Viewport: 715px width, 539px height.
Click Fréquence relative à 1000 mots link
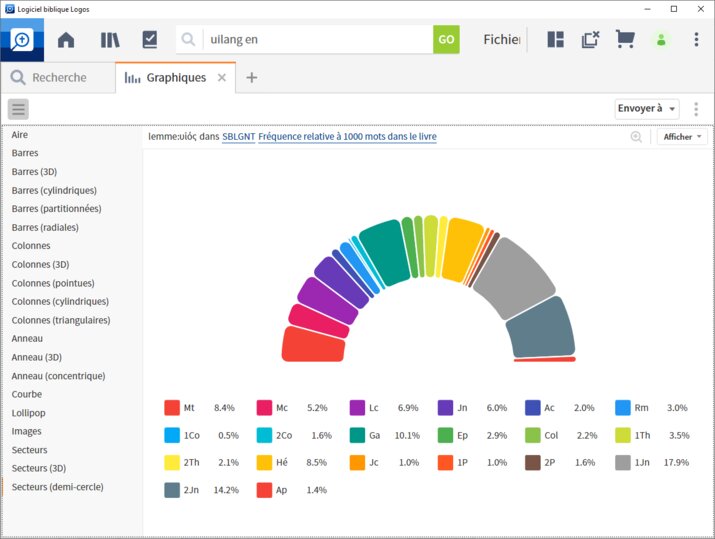[x=347, y=136]
